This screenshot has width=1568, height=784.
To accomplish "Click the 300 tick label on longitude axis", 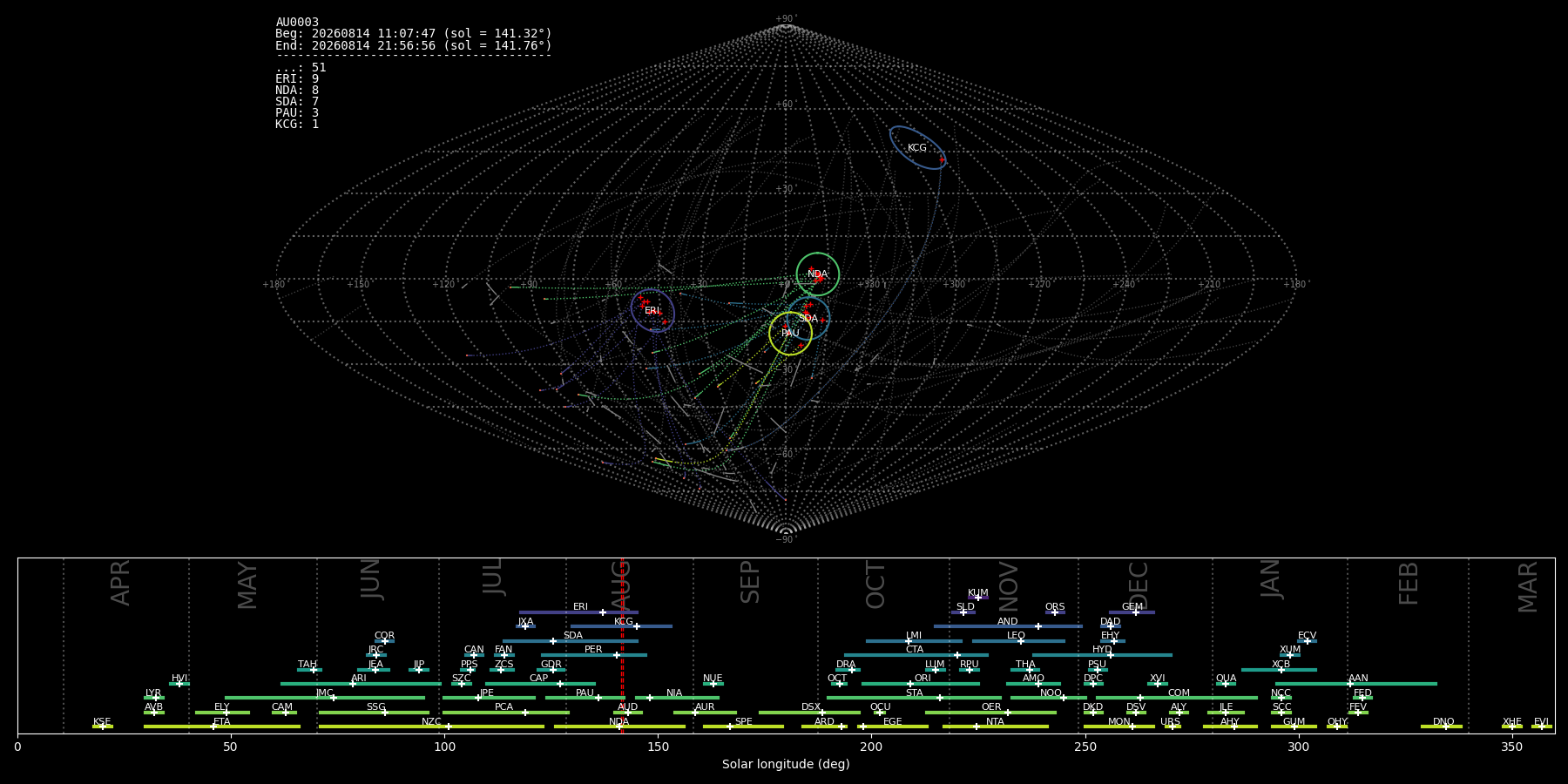I will tap(1298, 747).
